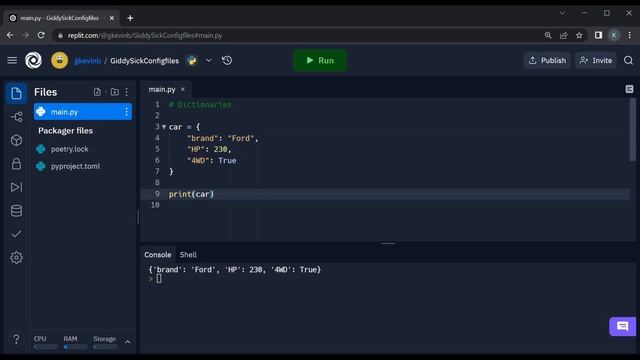
Task: Select the Files sidebar icon
Action: [16, 93]
